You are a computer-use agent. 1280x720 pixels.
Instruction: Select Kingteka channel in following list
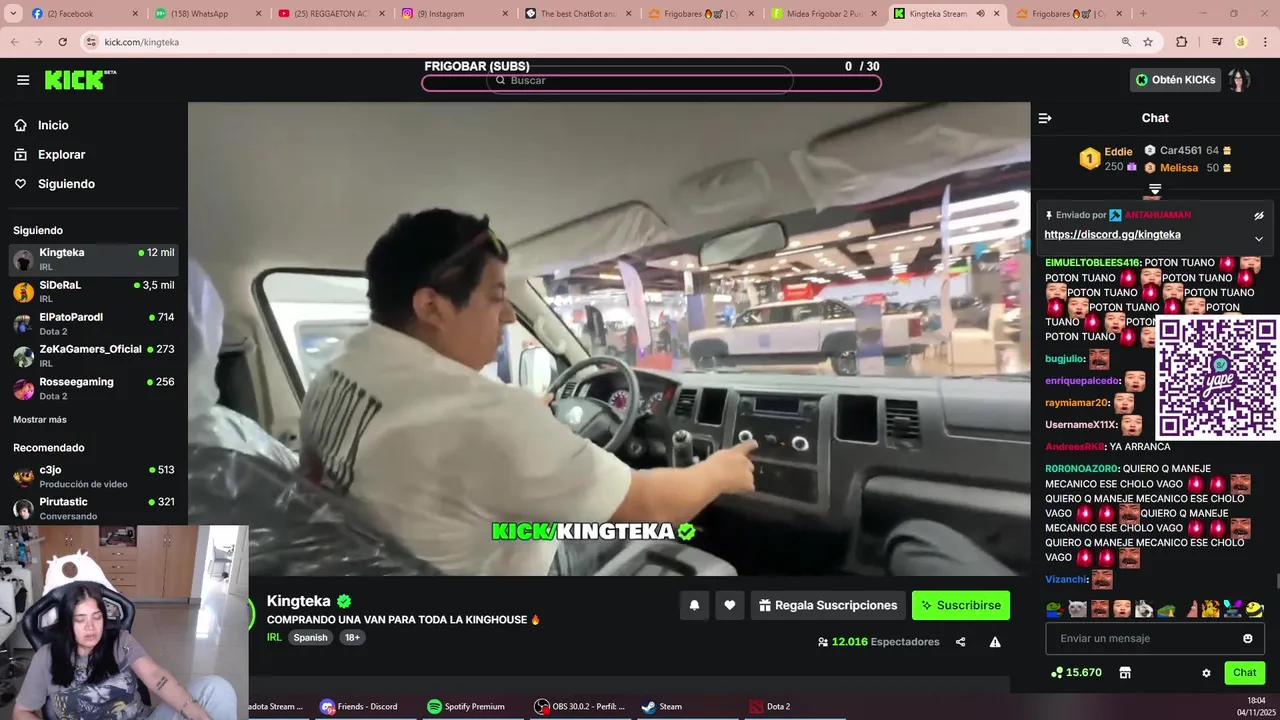coord(94,260)
